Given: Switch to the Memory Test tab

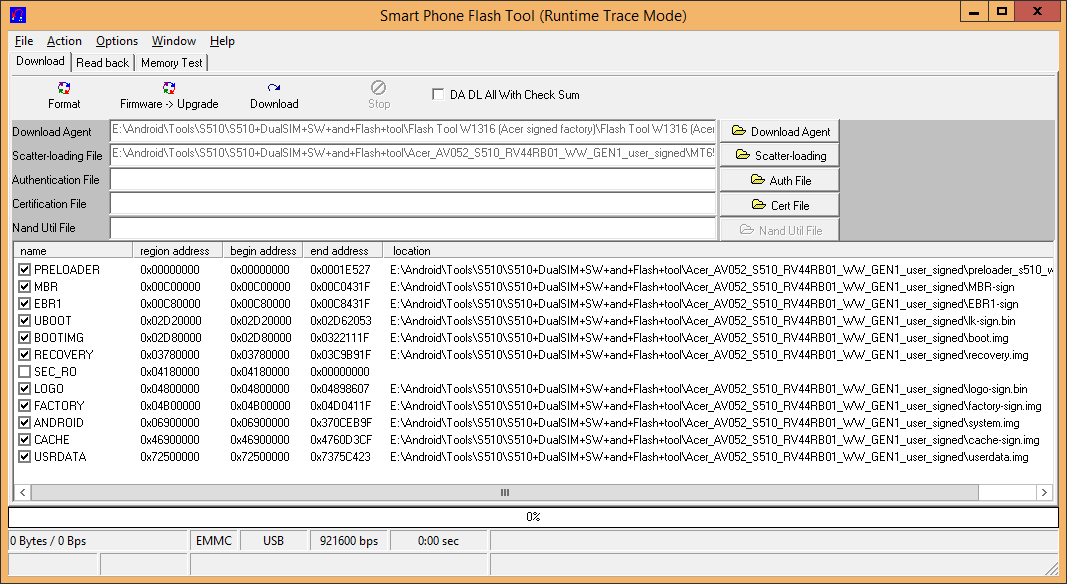Looking at the screenshot, I should tap(171, 61).
